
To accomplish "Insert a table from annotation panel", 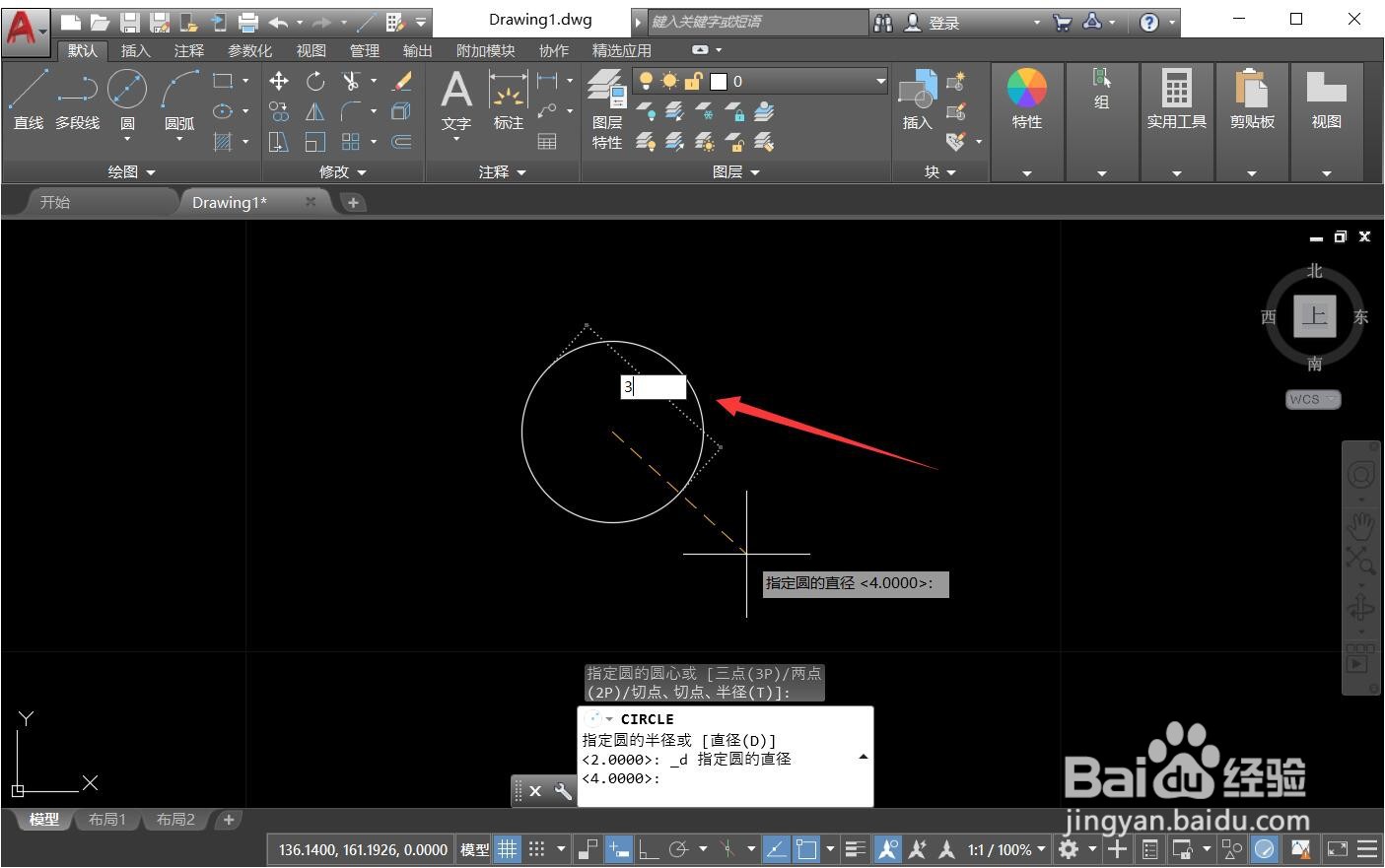I will 547,142.
